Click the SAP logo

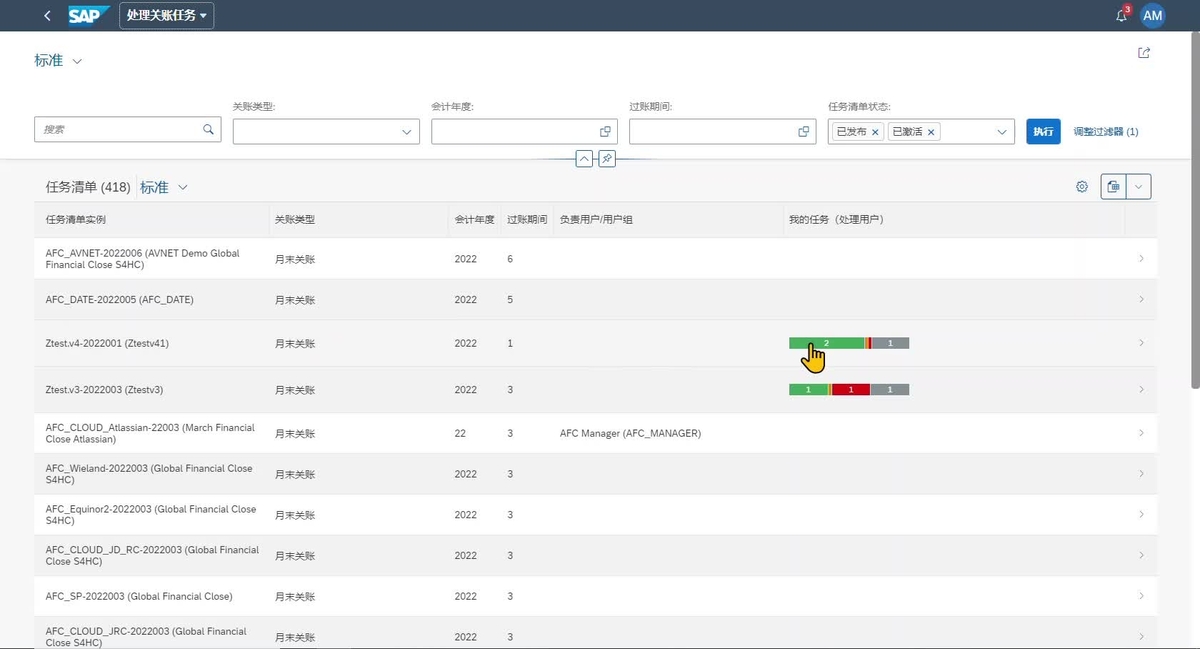(89, 16)
